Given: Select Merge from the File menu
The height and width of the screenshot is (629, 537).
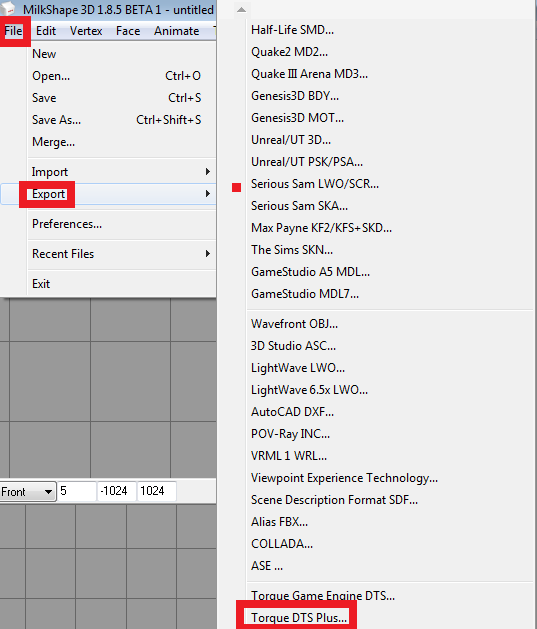Looking at the screenshot, I should tap(53, 142).
